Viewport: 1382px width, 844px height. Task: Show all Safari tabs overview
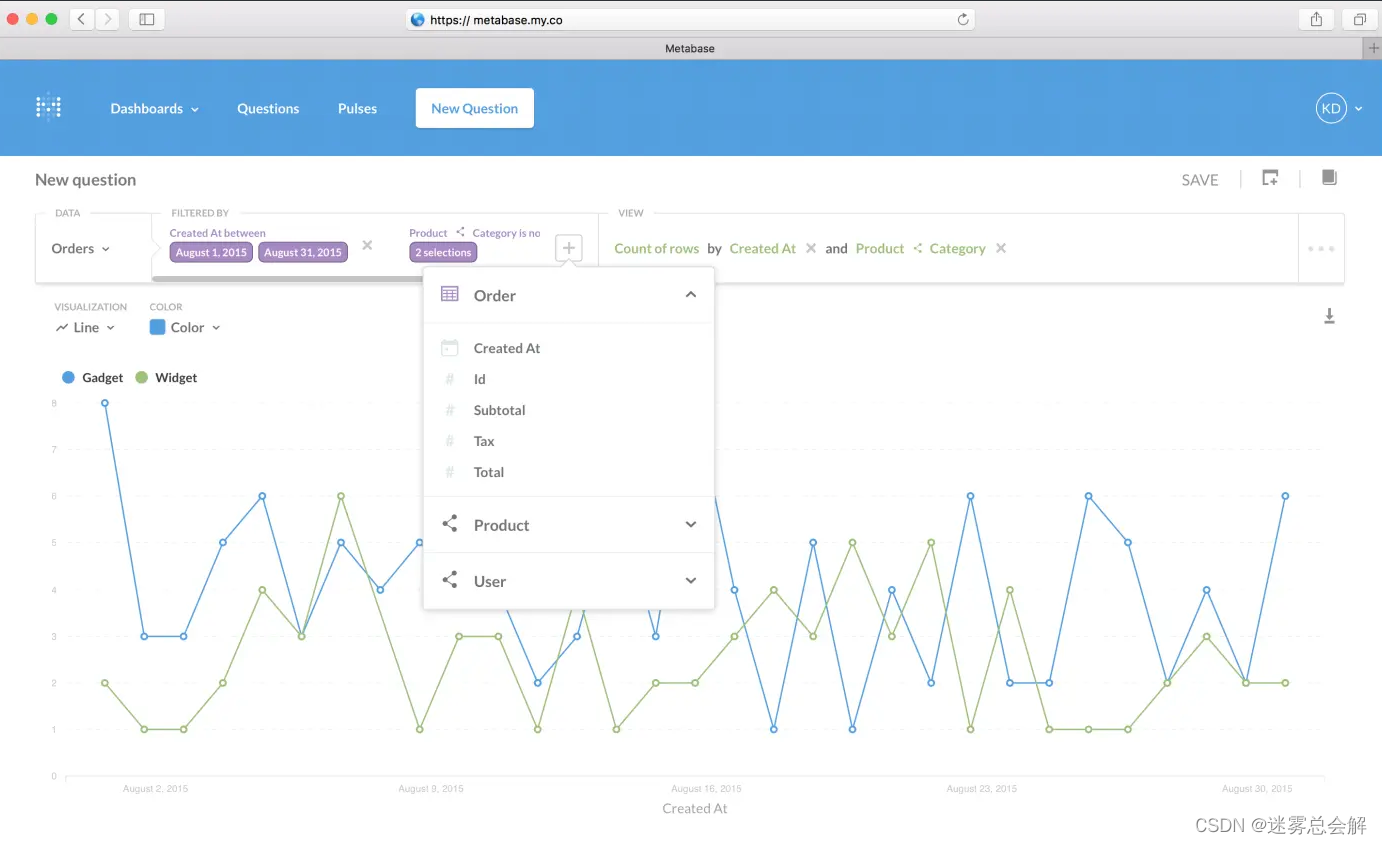[1360, 19]
